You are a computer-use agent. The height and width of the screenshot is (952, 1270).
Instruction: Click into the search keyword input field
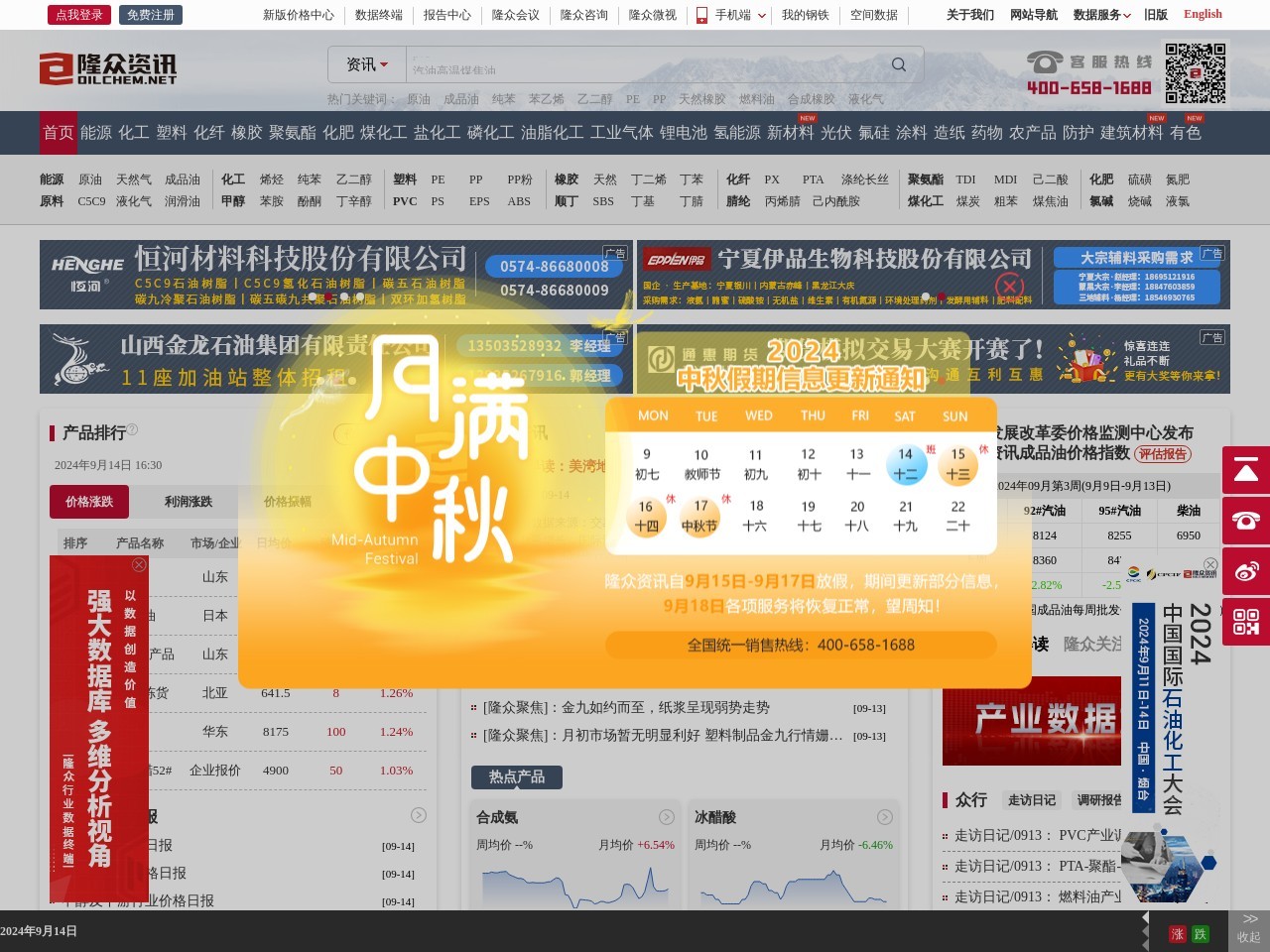645,65
